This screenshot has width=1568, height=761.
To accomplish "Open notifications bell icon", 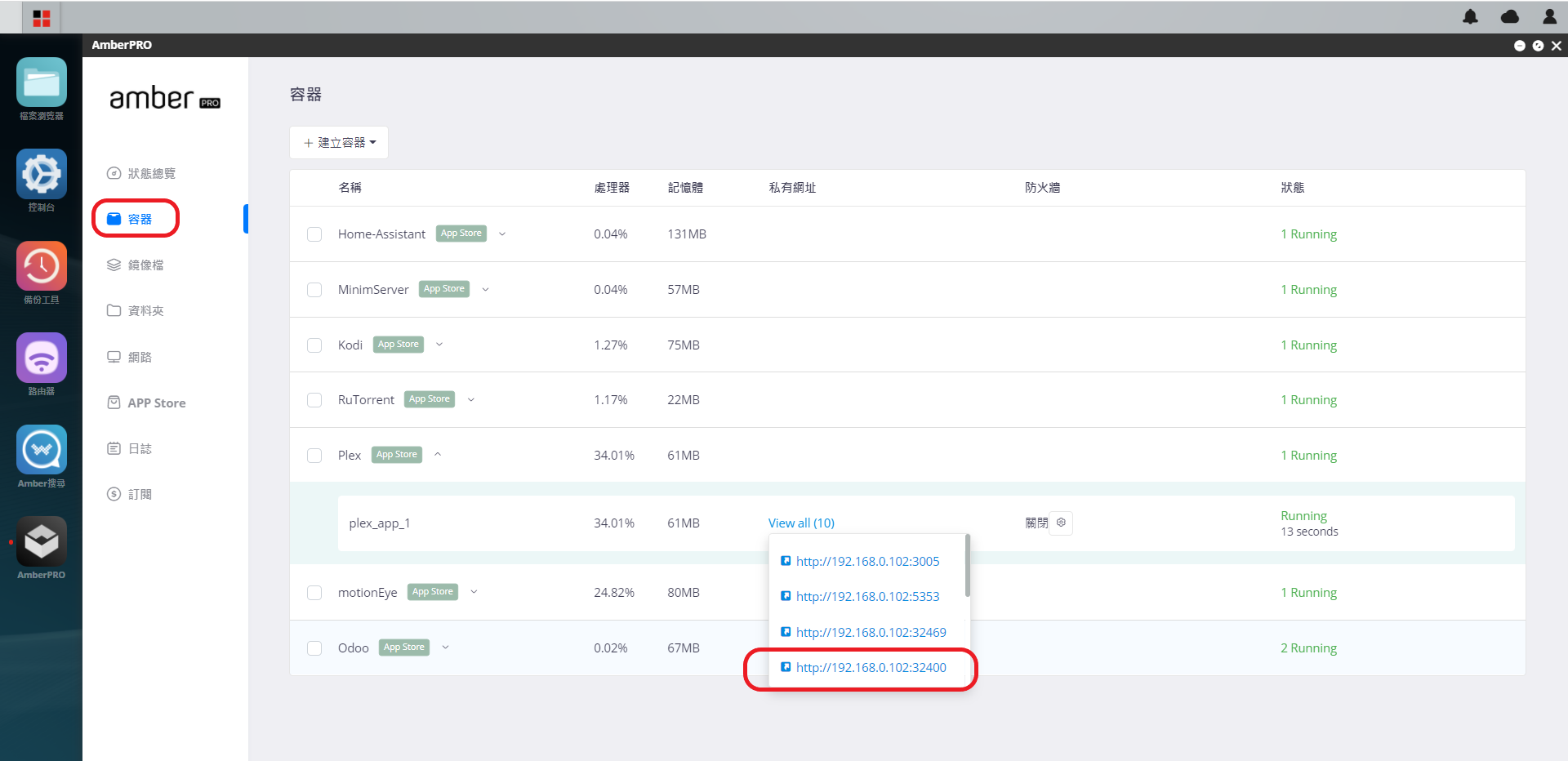I will [1470, 17].
